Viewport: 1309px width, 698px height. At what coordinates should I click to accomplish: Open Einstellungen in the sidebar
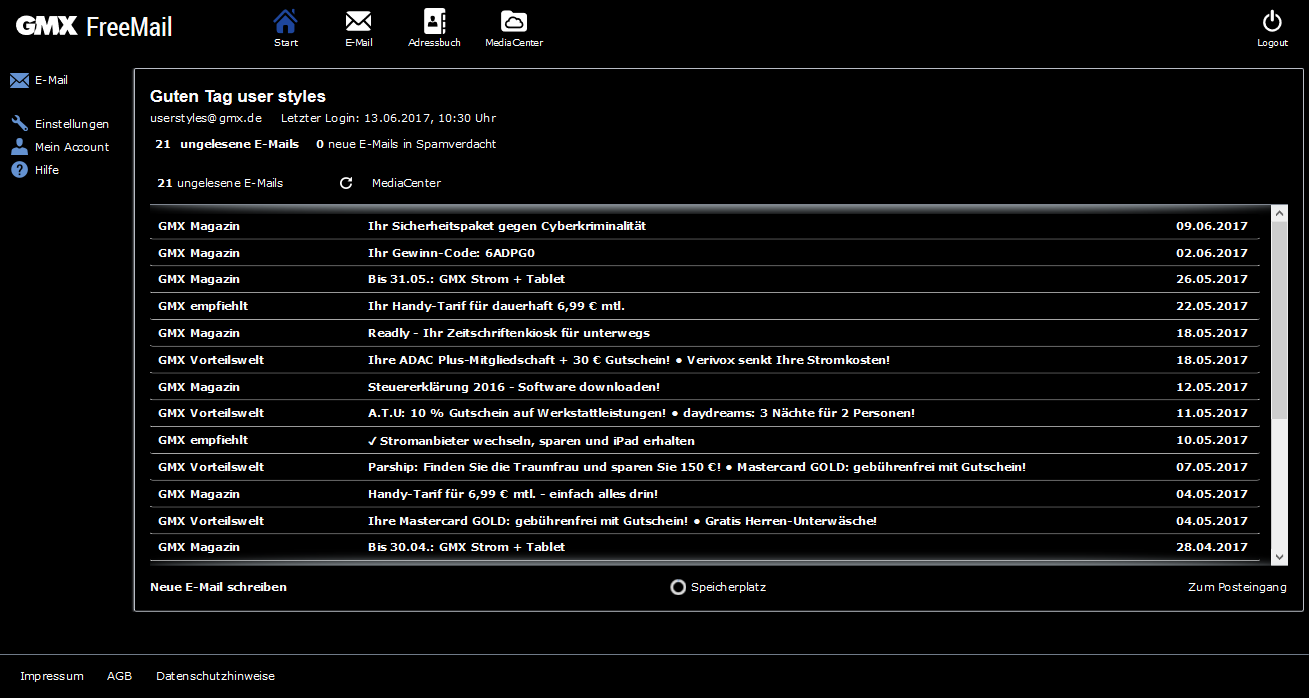click(72, 124)
